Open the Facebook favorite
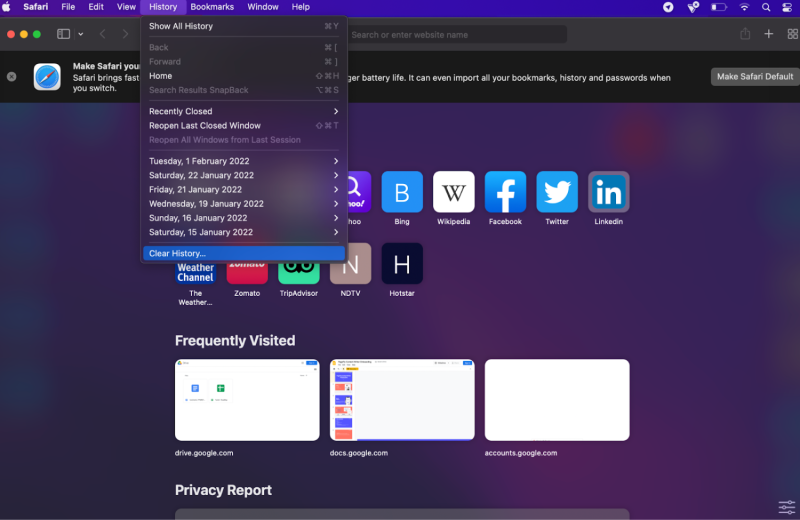Image resolution: width=800 pixels, height=520 pixels. pyautogui.click(x=505, y=192)
